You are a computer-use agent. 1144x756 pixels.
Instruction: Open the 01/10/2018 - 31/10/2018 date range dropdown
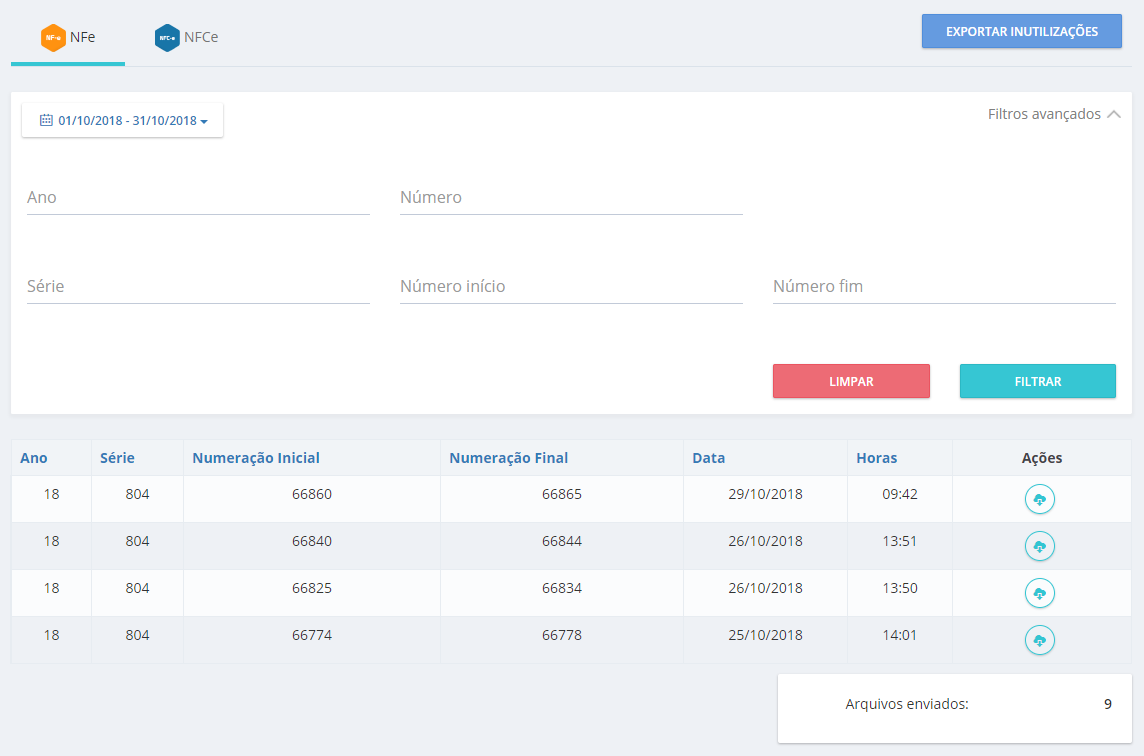[123, 120]
